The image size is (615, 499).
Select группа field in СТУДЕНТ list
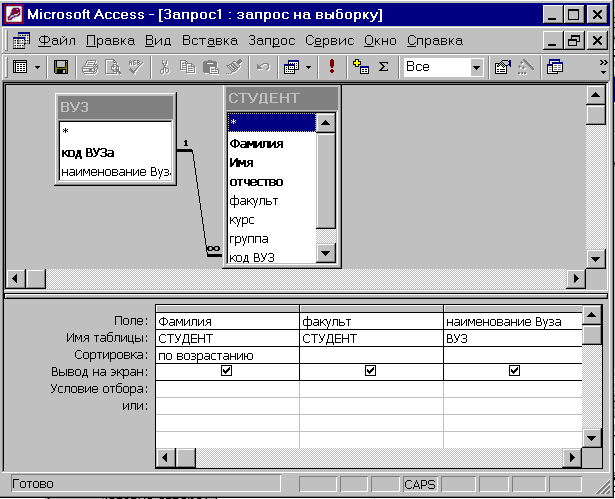coord(271,239)
